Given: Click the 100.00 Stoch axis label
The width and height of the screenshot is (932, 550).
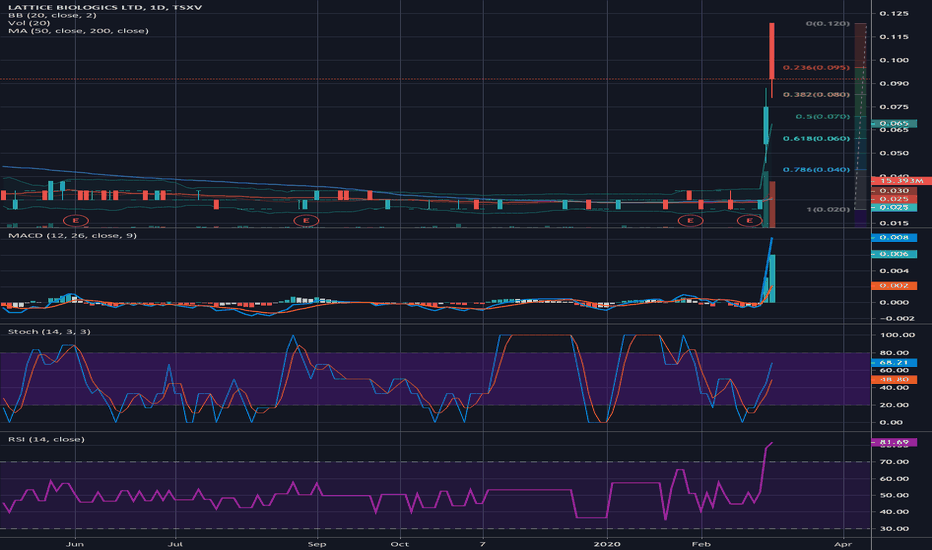Looking at the screenshot, I should click(896, 335).
